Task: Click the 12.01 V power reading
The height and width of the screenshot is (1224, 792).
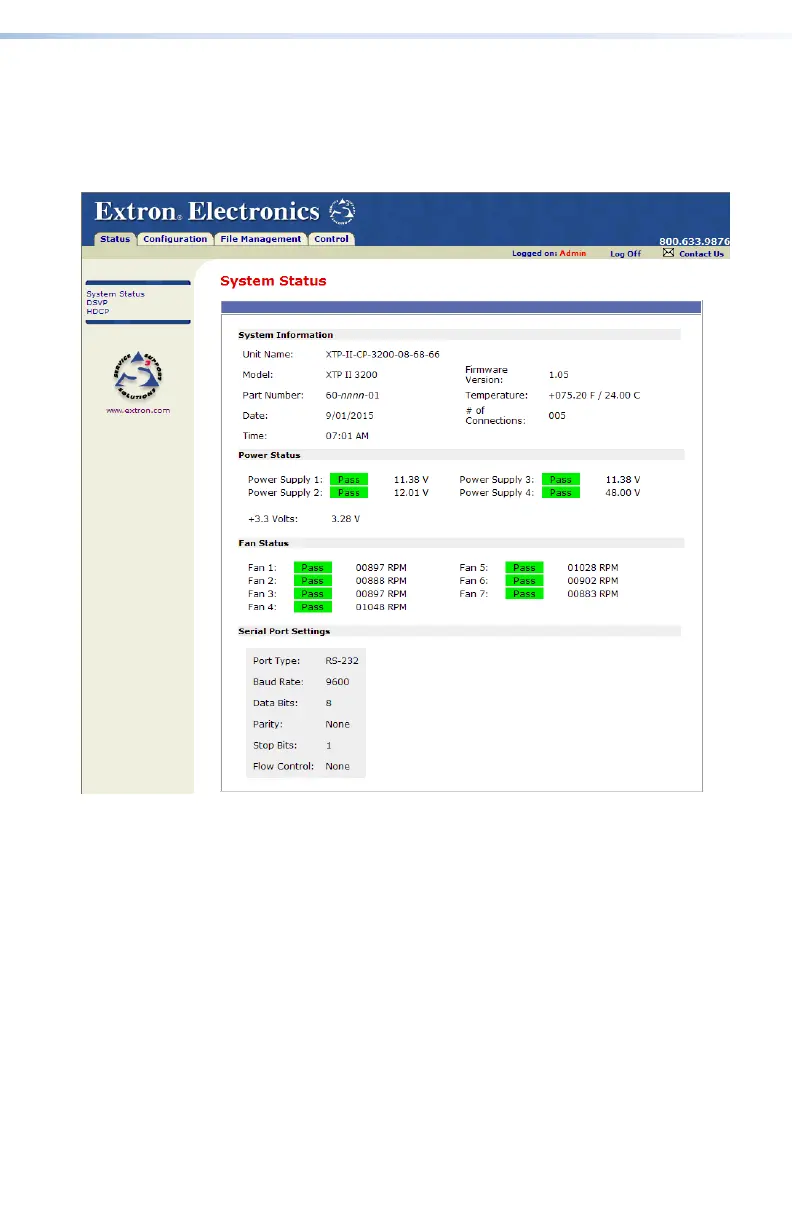Action: (410, 493)
